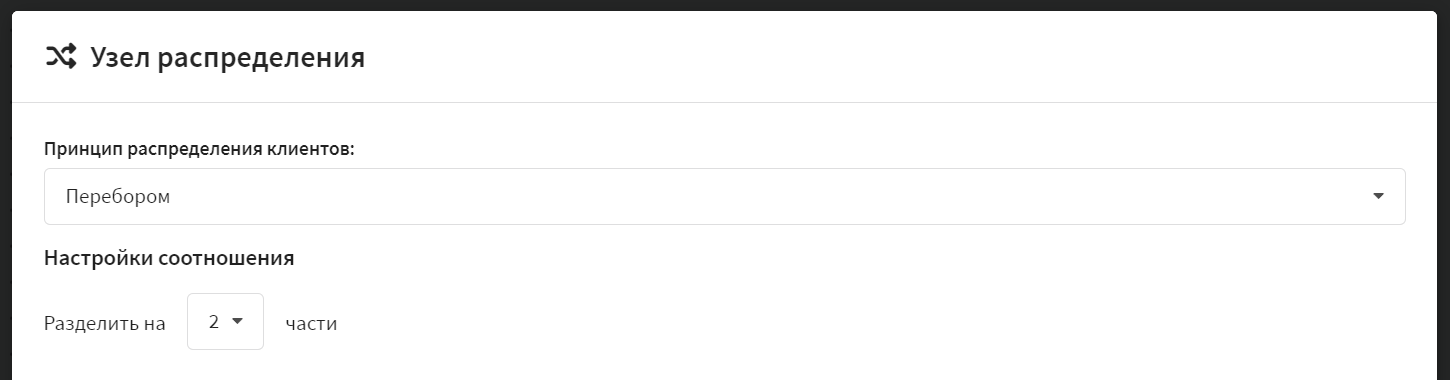Click the shuffle icon in the header
Image resolution: width=1450 pixels, height=380 pixels.
[60, 57]
